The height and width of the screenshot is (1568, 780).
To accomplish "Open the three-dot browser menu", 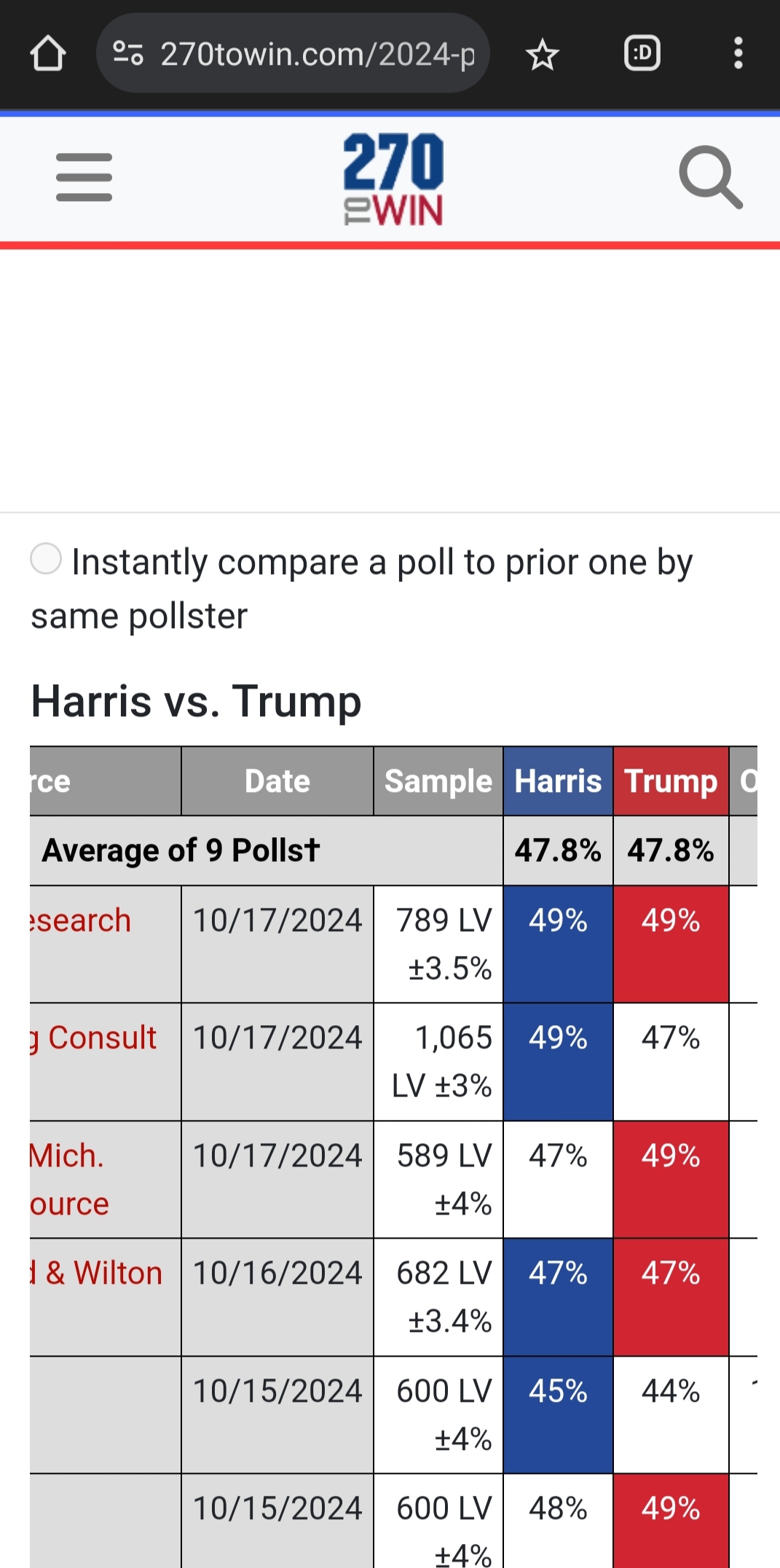I will point(738,53).
